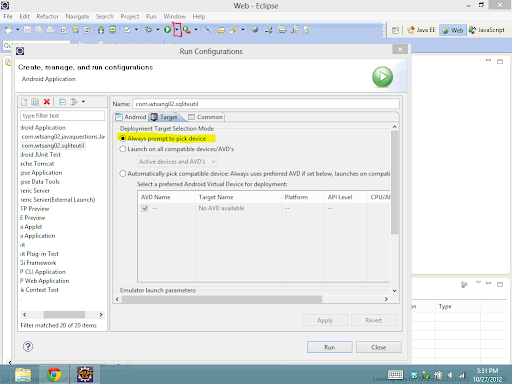Switch to the Android tab
Image resolution: width=512 pixels, height=384 pixels.
pyautogui.click(x=131, y=117)
